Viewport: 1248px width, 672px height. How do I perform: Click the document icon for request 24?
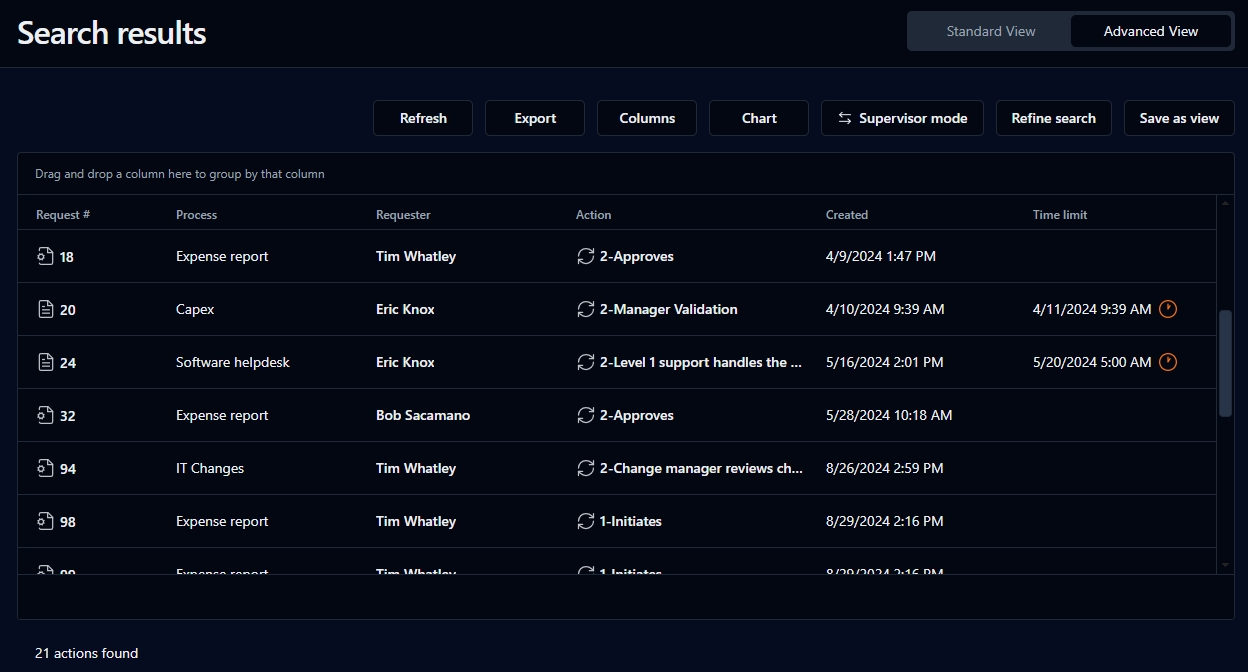coord(44,363)
